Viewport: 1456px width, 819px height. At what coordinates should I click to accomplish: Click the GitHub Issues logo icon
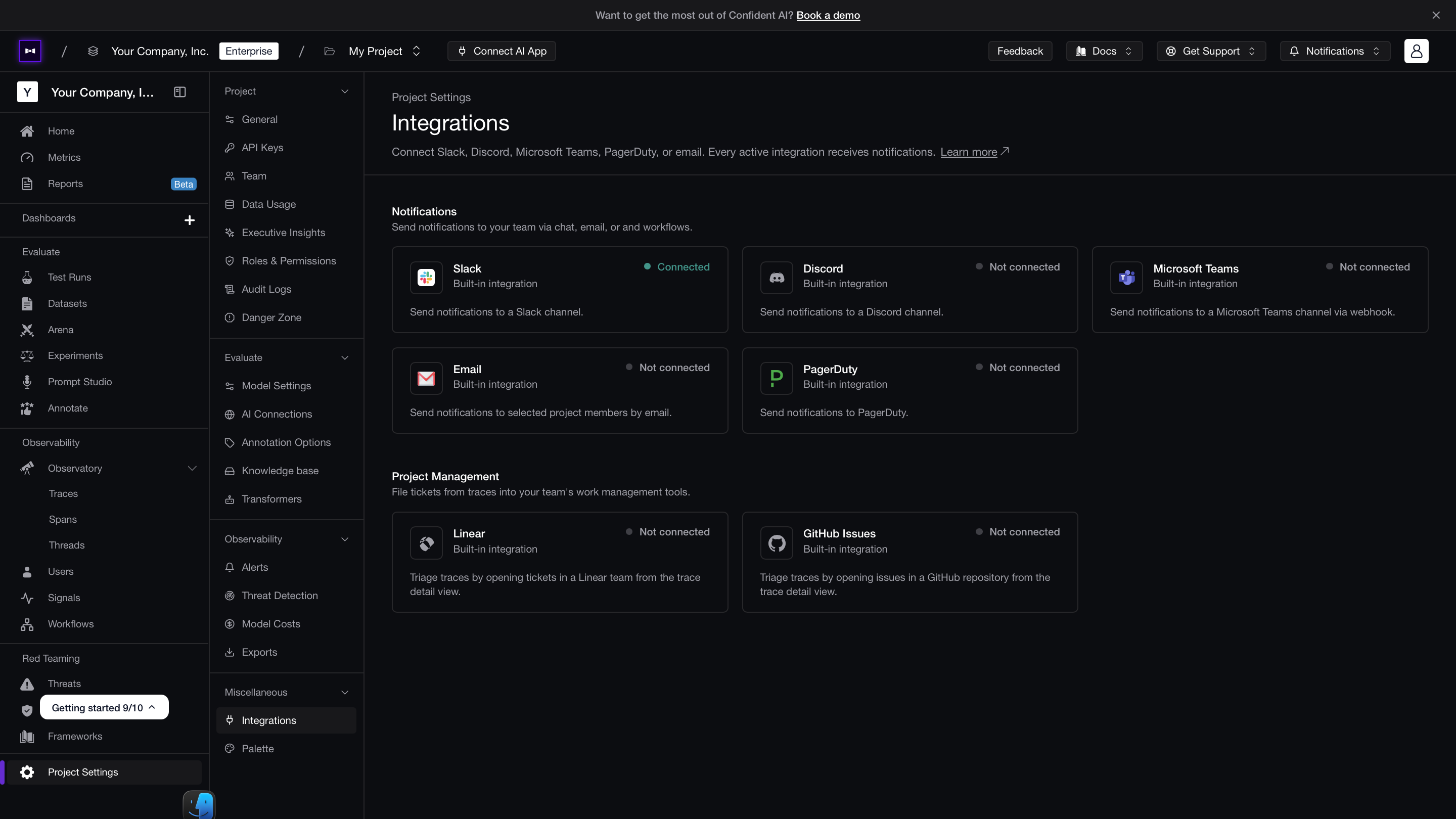[777, 543]
